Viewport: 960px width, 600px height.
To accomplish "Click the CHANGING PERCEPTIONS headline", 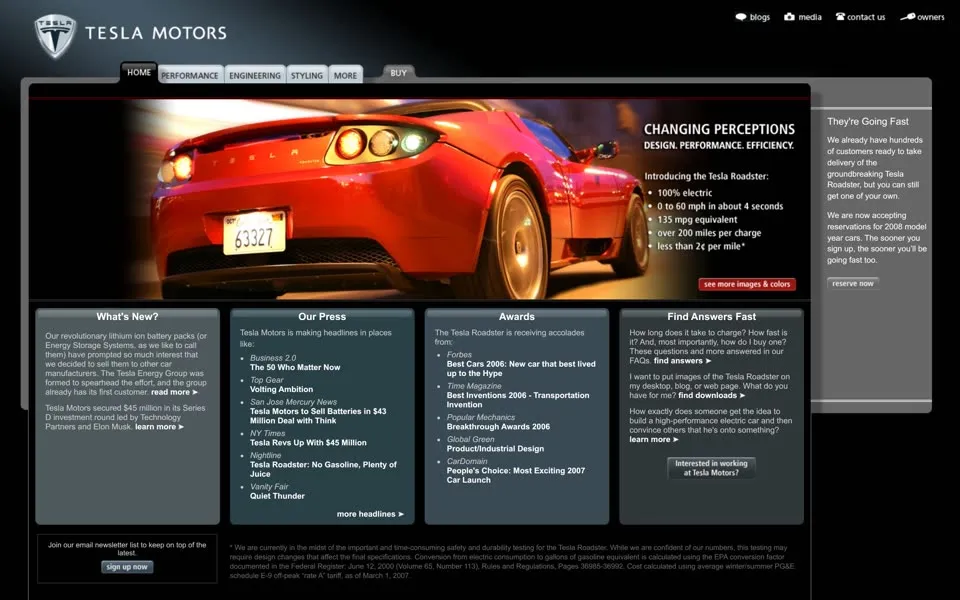I will [719, 129].
